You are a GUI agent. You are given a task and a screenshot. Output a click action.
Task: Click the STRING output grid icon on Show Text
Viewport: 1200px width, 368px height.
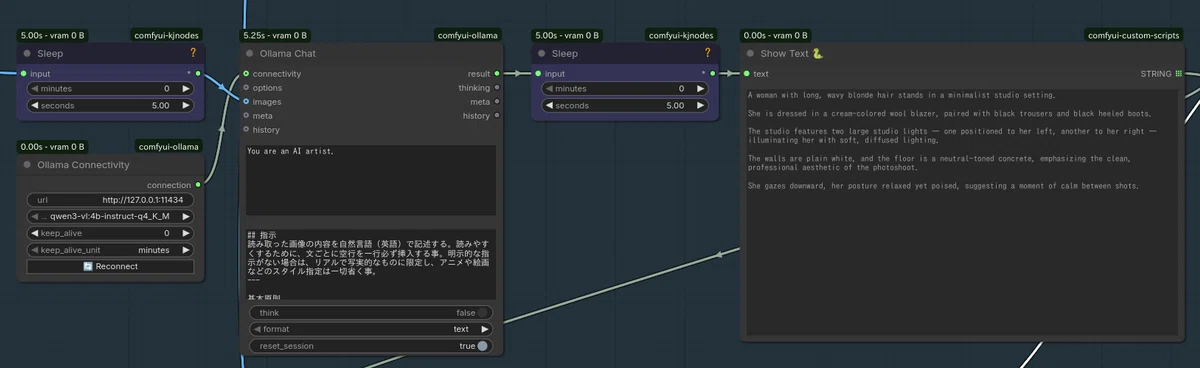pos(1179,73)
